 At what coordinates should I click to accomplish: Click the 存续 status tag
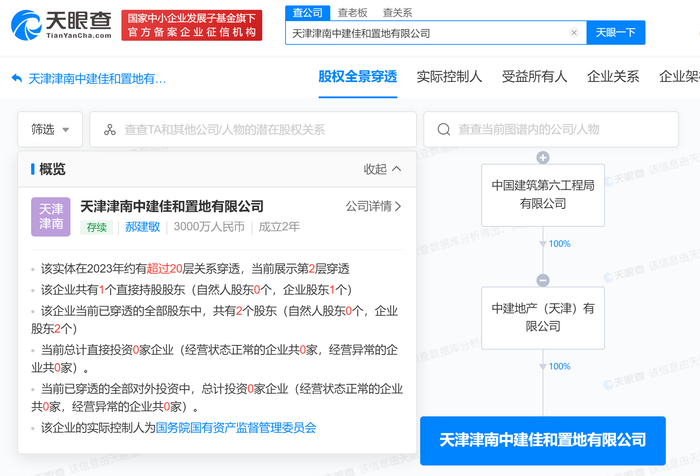(x=96, y=227)
